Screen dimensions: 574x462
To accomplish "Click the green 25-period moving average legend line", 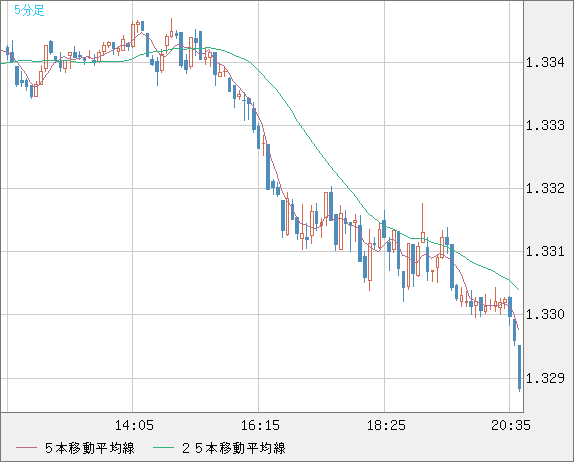I will 163,448.
